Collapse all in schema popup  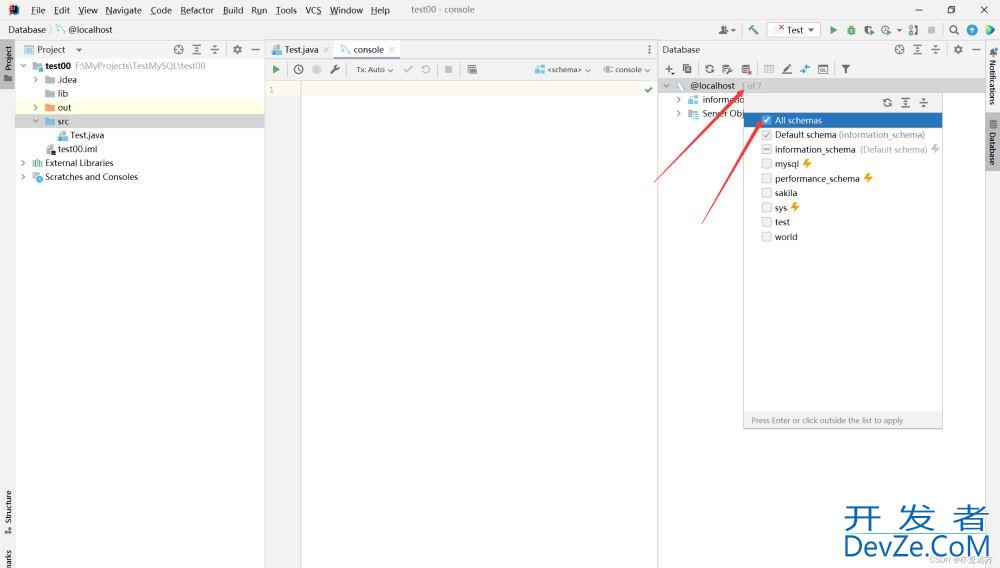(923, 103)
